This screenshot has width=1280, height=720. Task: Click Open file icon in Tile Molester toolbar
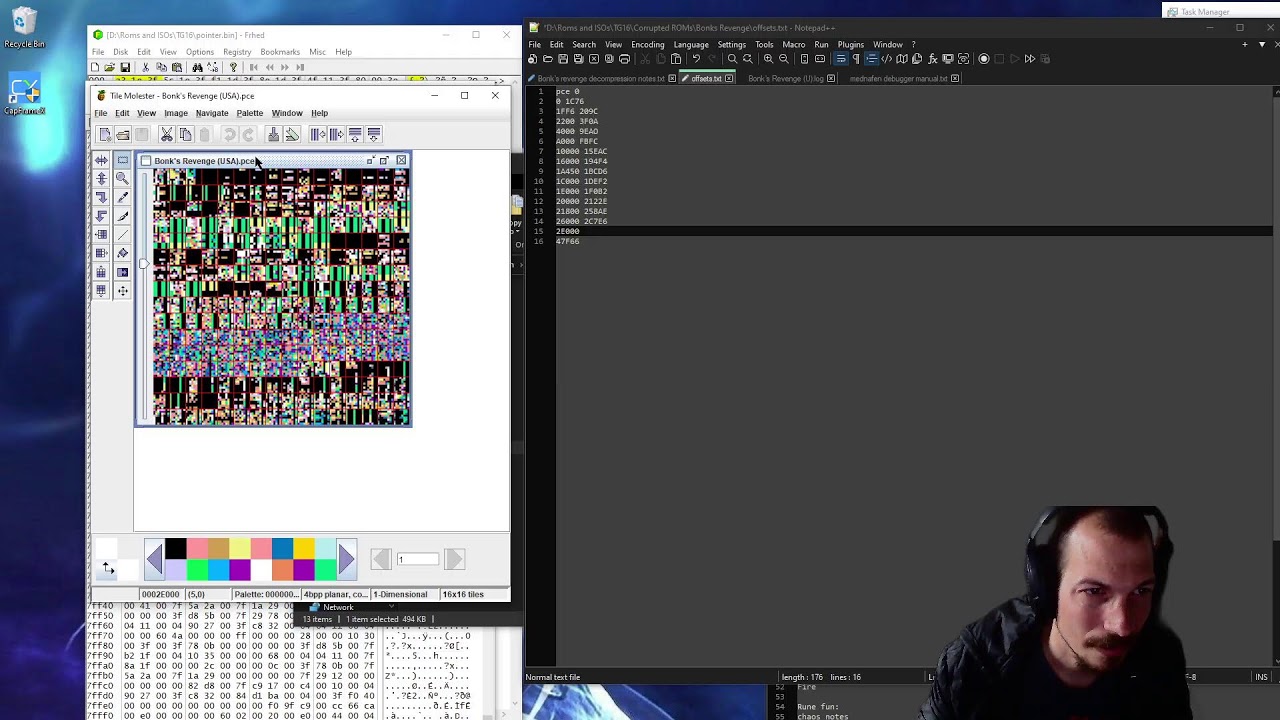123,134
